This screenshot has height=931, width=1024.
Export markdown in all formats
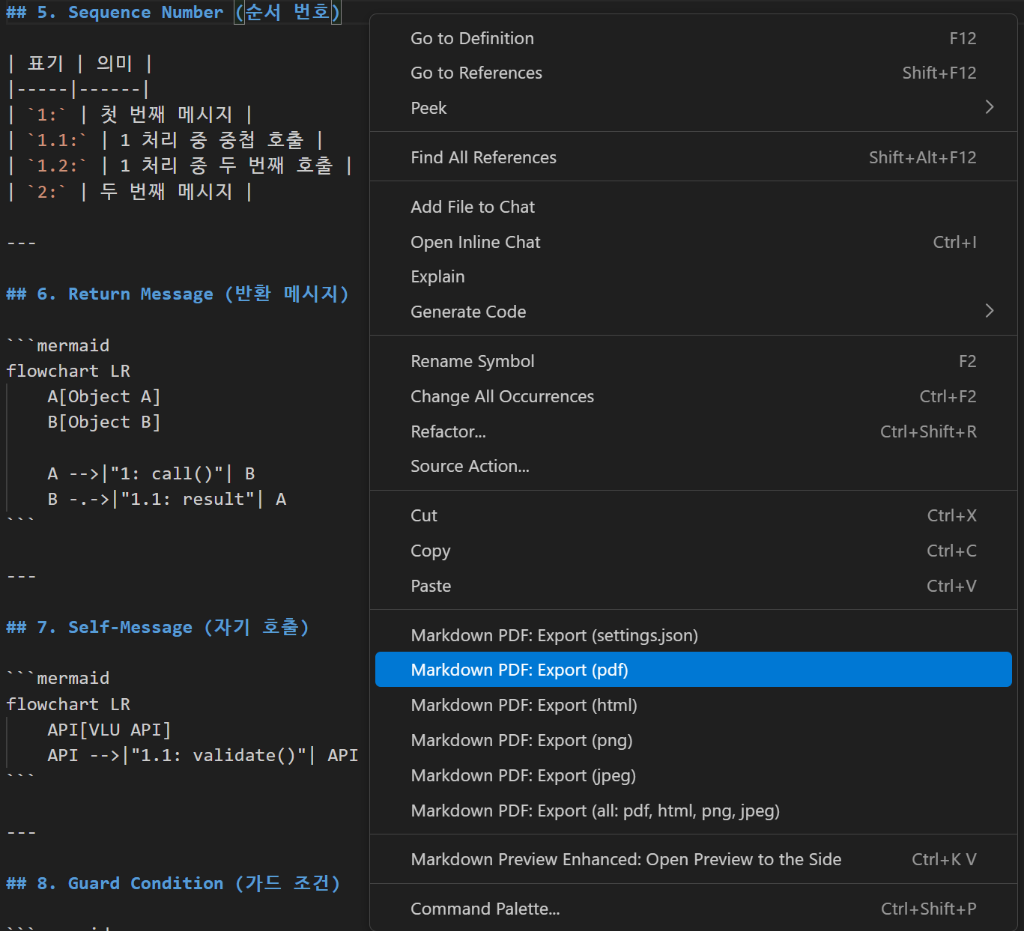(x=594, y=810)
